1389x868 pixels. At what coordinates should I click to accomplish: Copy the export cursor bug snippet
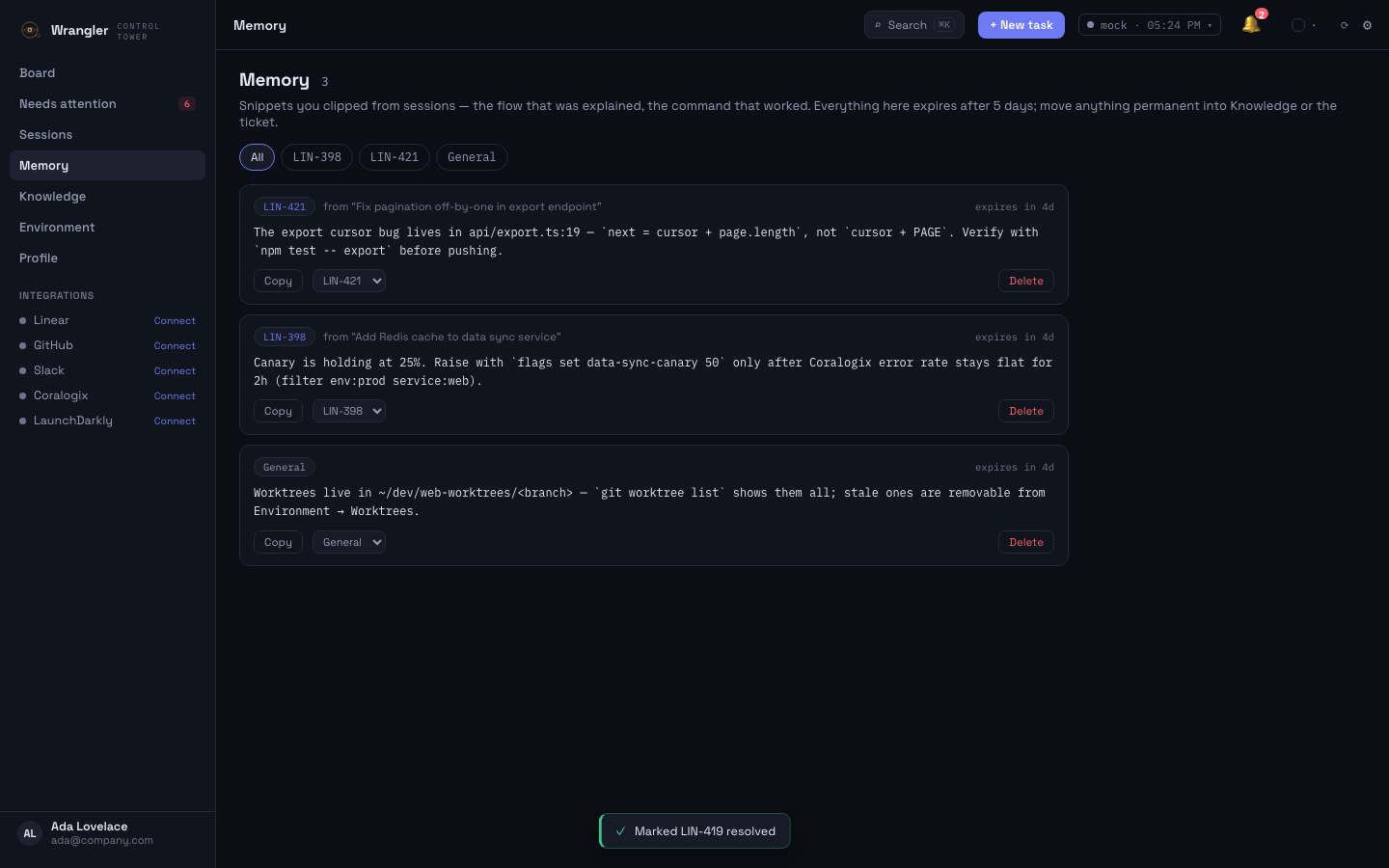pyautogui.click(x=278, y=281)
